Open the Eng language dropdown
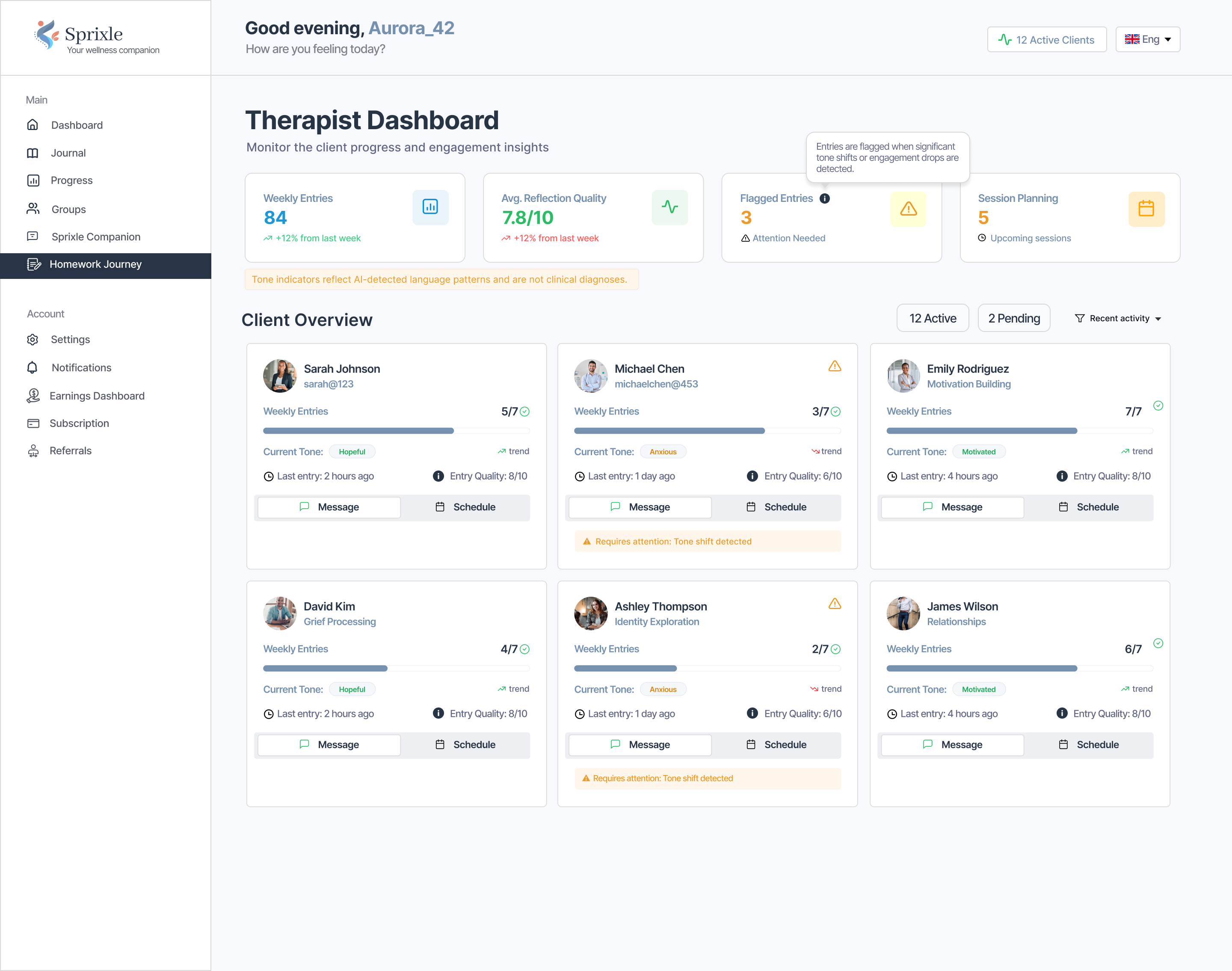 [1147, 39]
